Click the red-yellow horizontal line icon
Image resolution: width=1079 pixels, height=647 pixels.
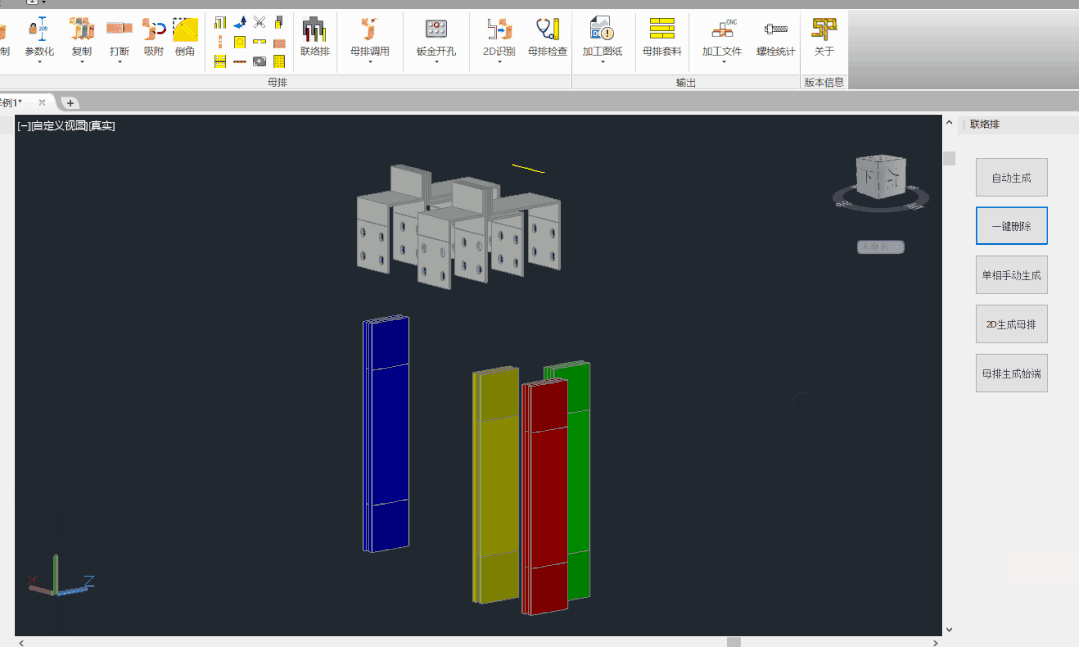pos(240,61)
